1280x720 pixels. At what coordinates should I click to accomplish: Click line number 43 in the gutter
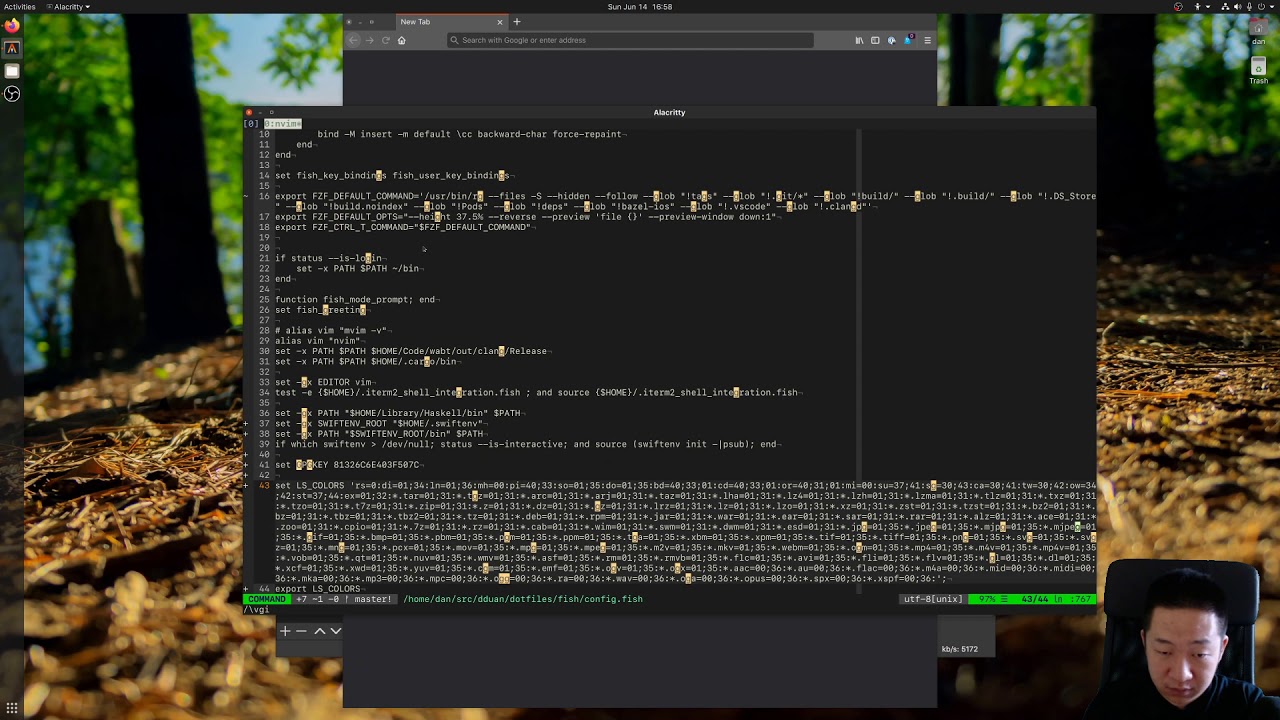(264, 485)
